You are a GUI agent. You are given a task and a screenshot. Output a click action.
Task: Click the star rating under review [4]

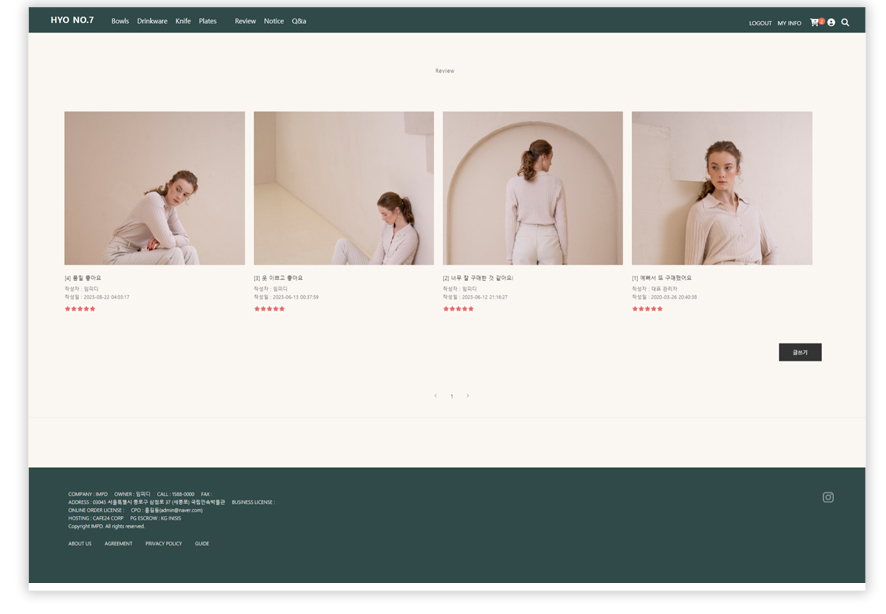coord(80,309)
